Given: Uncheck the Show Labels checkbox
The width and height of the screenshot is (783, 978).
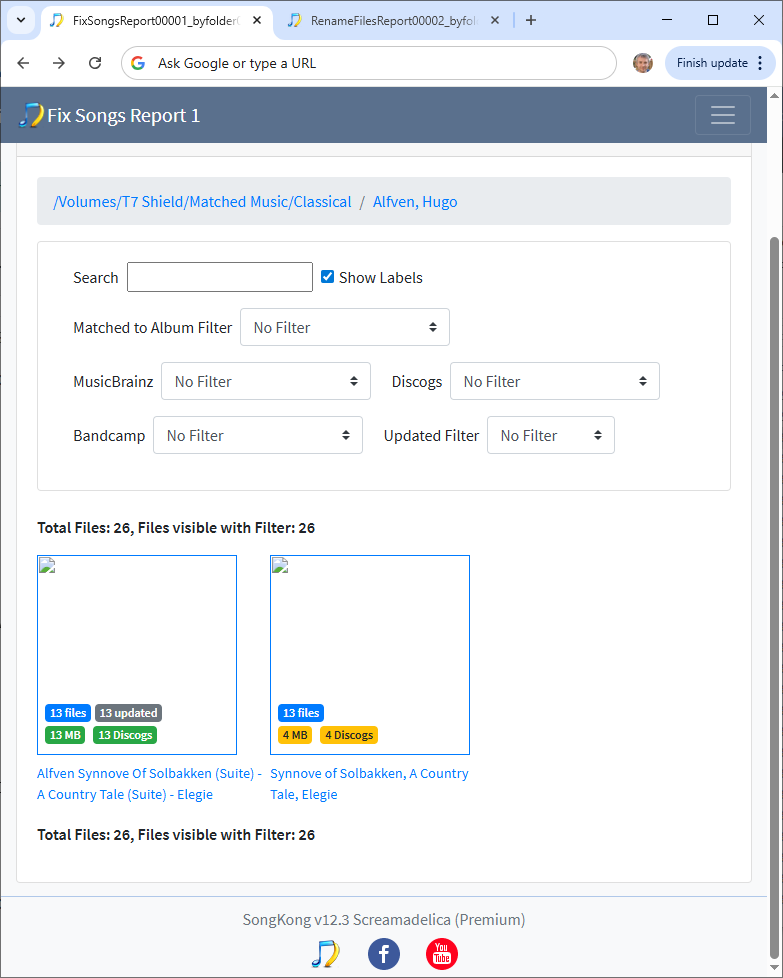Looking at the screenshot, I should [327, 277].
